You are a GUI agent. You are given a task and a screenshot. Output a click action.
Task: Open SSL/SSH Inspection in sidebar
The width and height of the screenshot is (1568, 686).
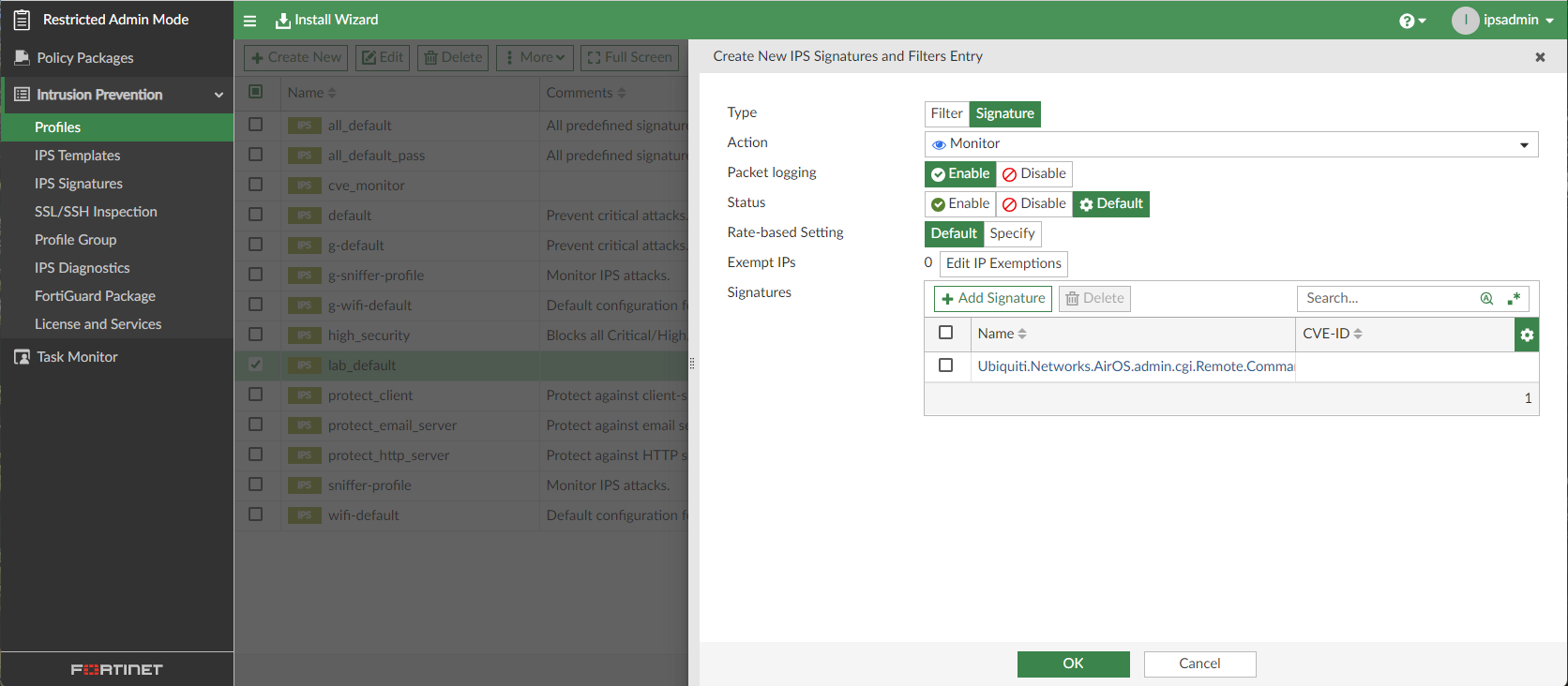point(96,212)
